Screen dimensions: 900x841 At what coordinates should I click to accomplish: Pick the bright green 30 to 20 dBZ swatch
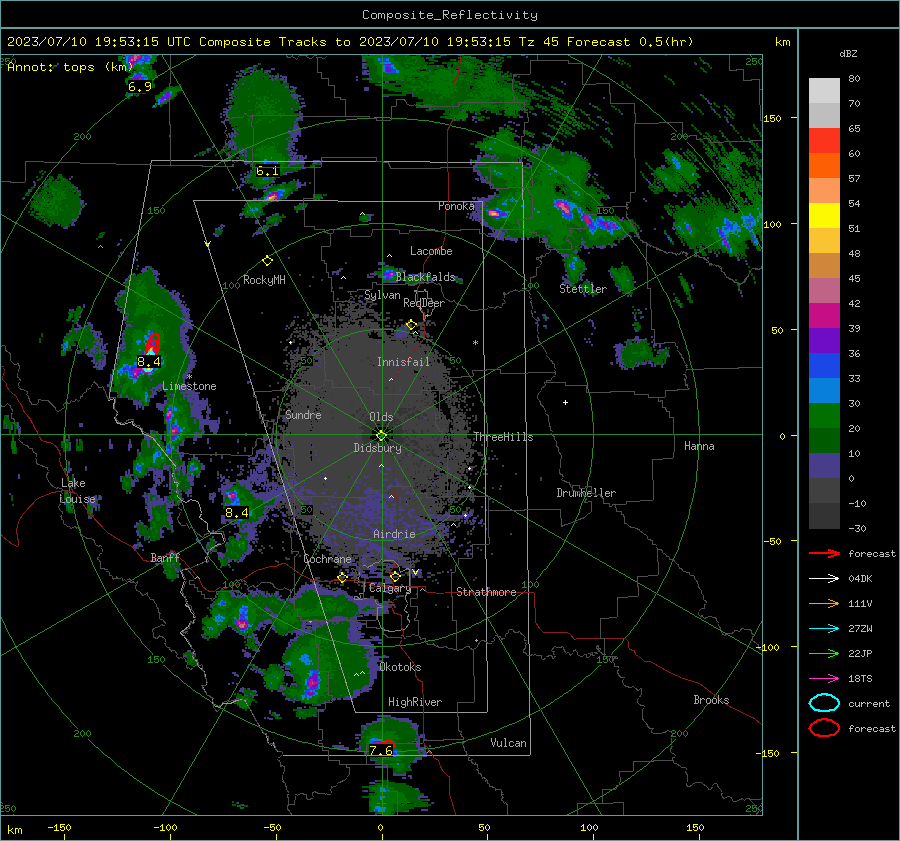point(824,416)
